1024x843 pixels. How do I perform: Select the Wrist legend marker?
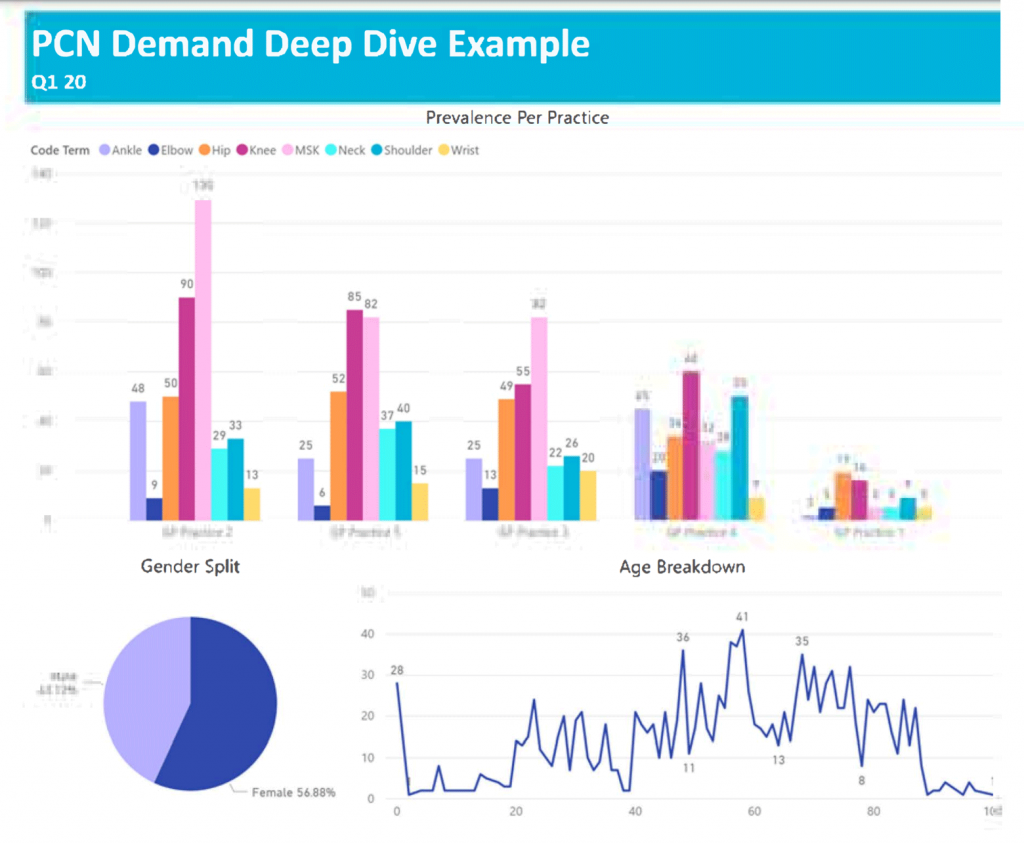coord(446,150)
